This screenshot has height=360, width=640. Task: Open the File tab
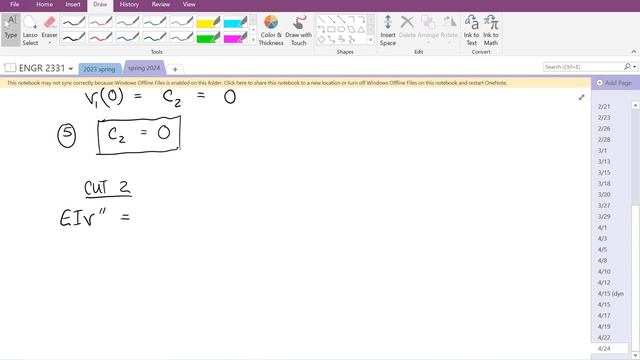point(15,4)
